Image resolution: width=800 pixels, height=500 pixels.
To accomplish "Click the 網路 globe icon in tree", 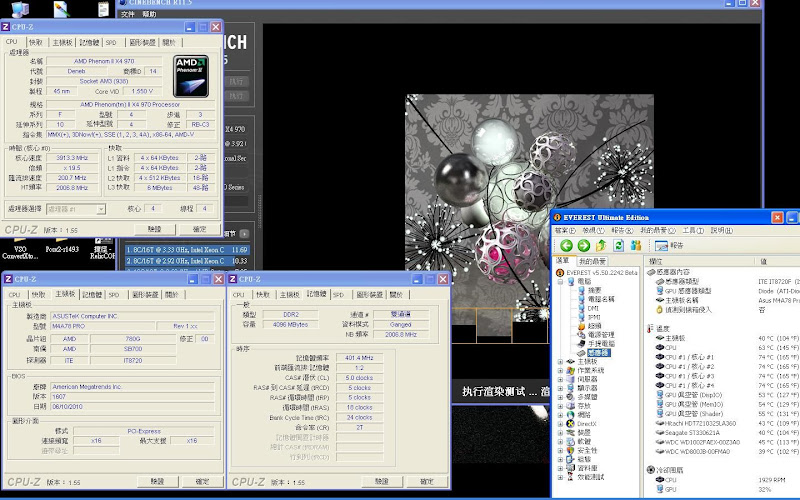I will [570, 415].
